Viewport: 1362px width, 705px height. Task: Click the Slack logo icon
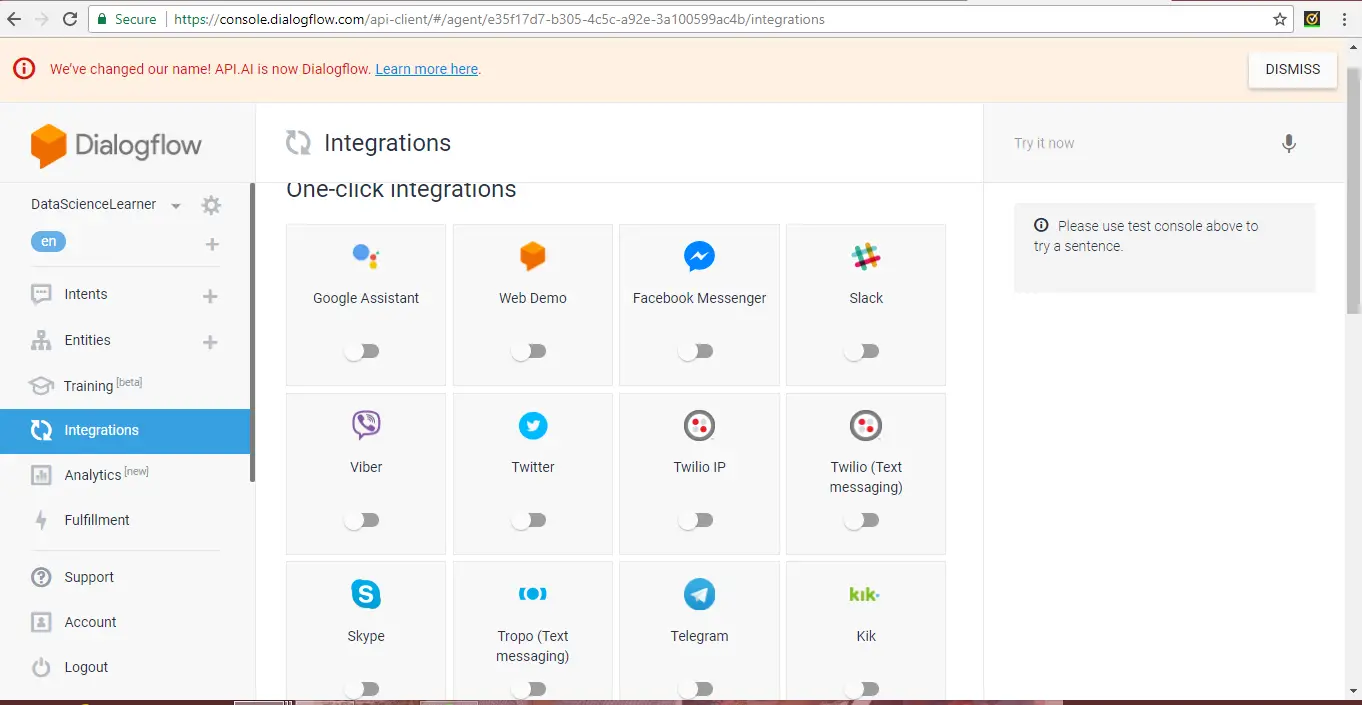point(866,257)
